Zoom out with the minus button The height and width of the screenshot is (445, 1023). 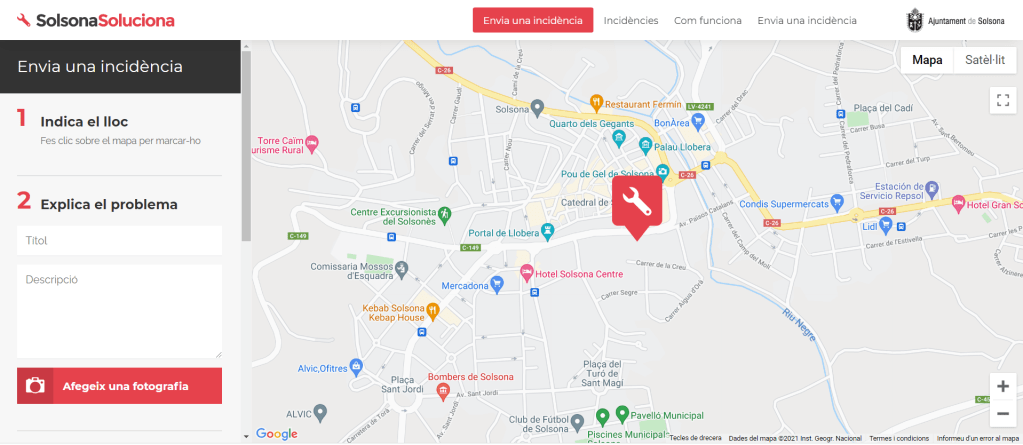(1003, 413)
